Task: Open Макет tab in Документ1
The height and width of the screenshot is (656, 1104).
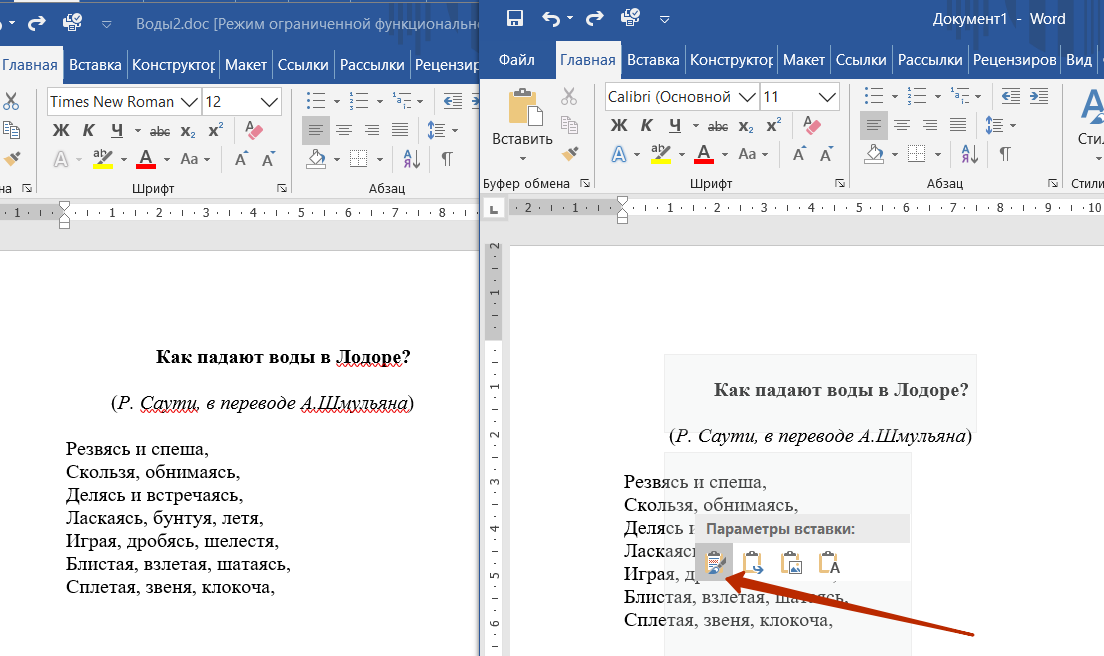Action: (x=803, y=60)
